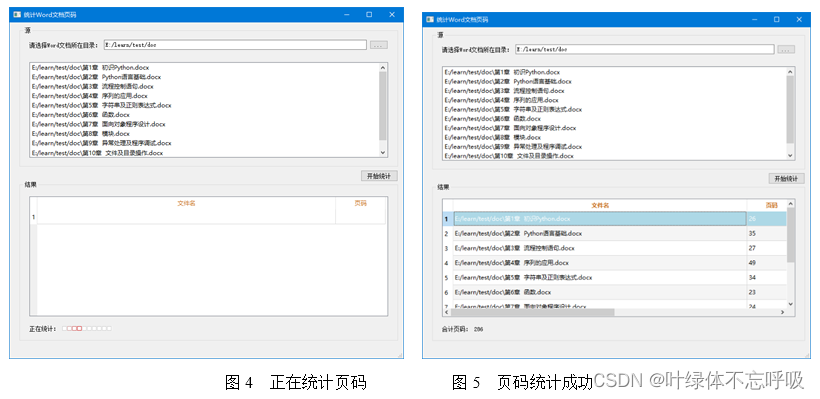The height and width of the screenshot is (399, 820).
Task: Click 第3章 流程控制语句.docx cell in results table
Action: click(x=600, y=248)
